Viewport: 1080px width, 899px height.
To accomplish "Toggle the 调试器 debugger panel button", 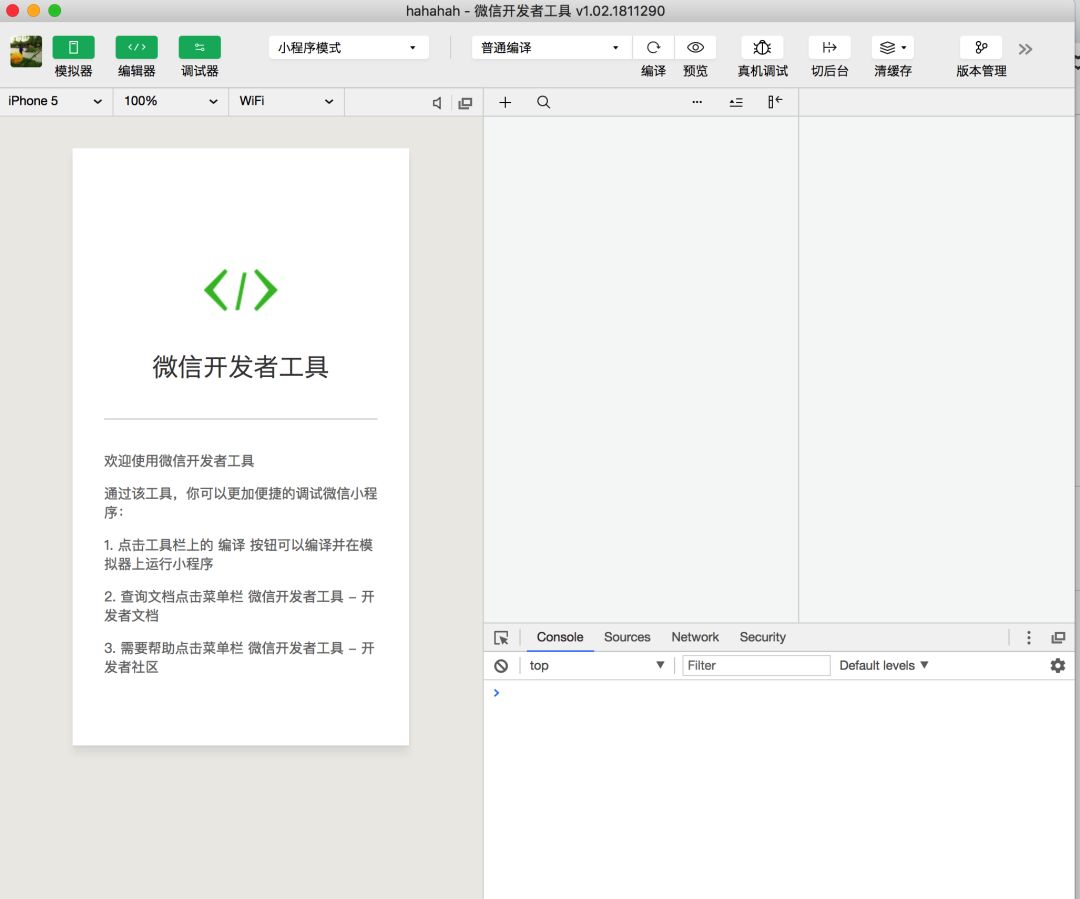I will pos(200,48).
